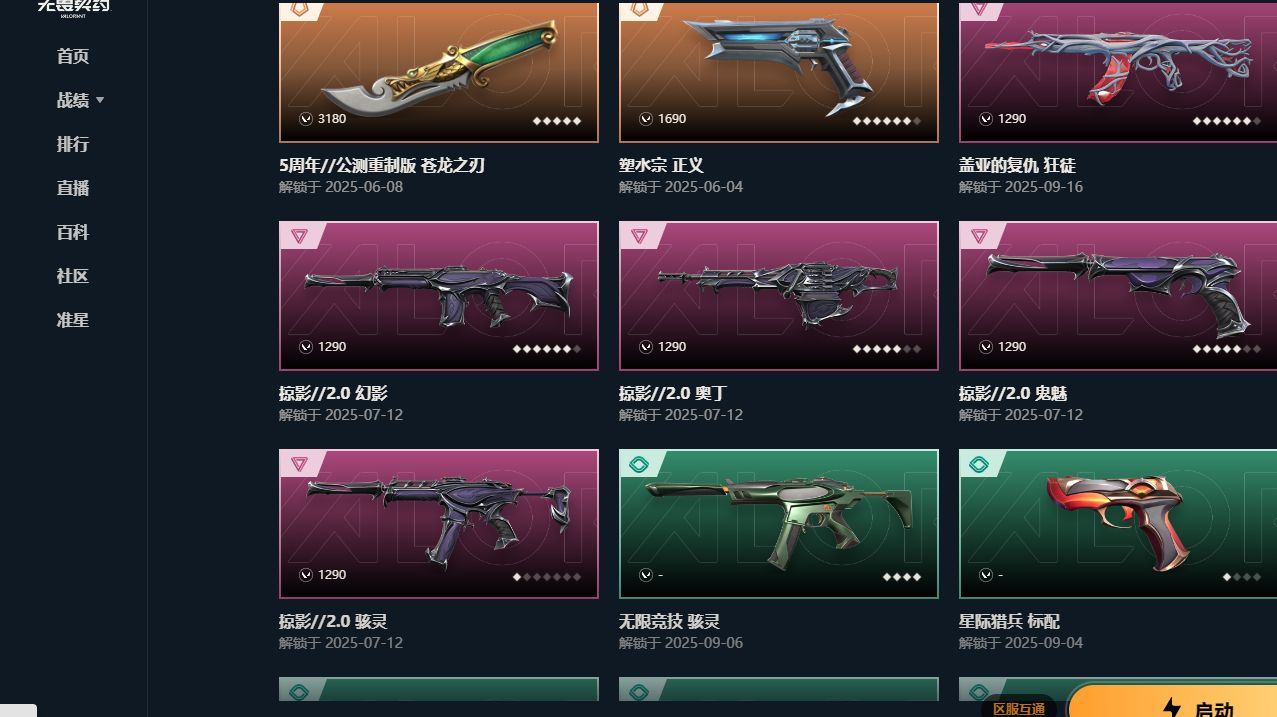Select the 准星 sidebar entry
Image resolution: width=1277 pixels, height=717 pixels.
pos(73,320)
